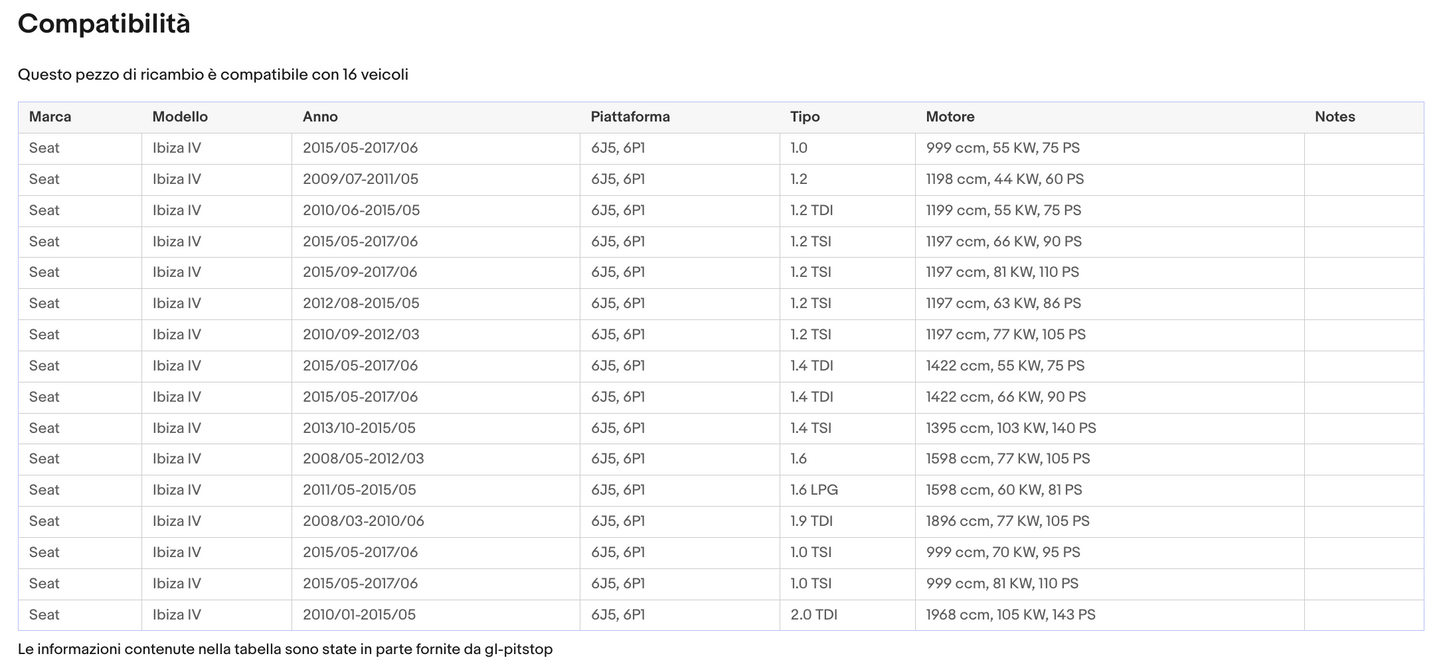Click the Notes column header
This screenshot has width=1445, height=668.
click(x=1335, y=117)
